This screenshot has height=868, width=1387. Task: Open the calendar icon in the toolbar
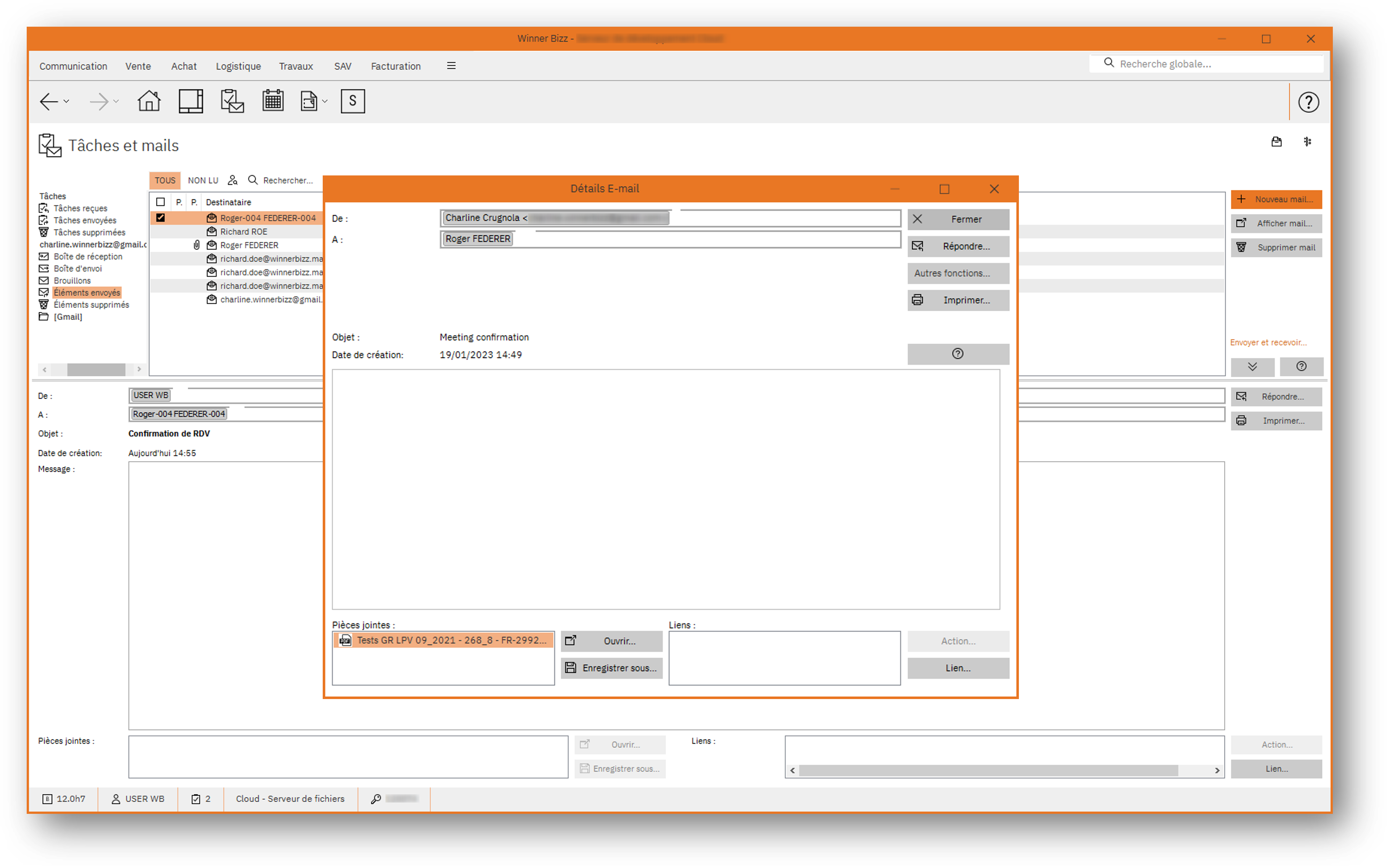(x=273, y=101)
